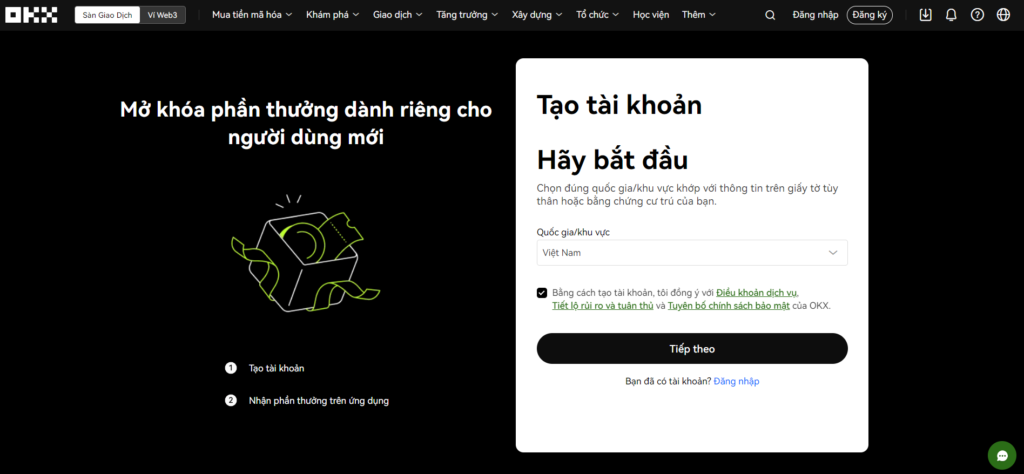Click the OKX logo
This screenshot has width=1024, height=474.
(x=32, y=15)
